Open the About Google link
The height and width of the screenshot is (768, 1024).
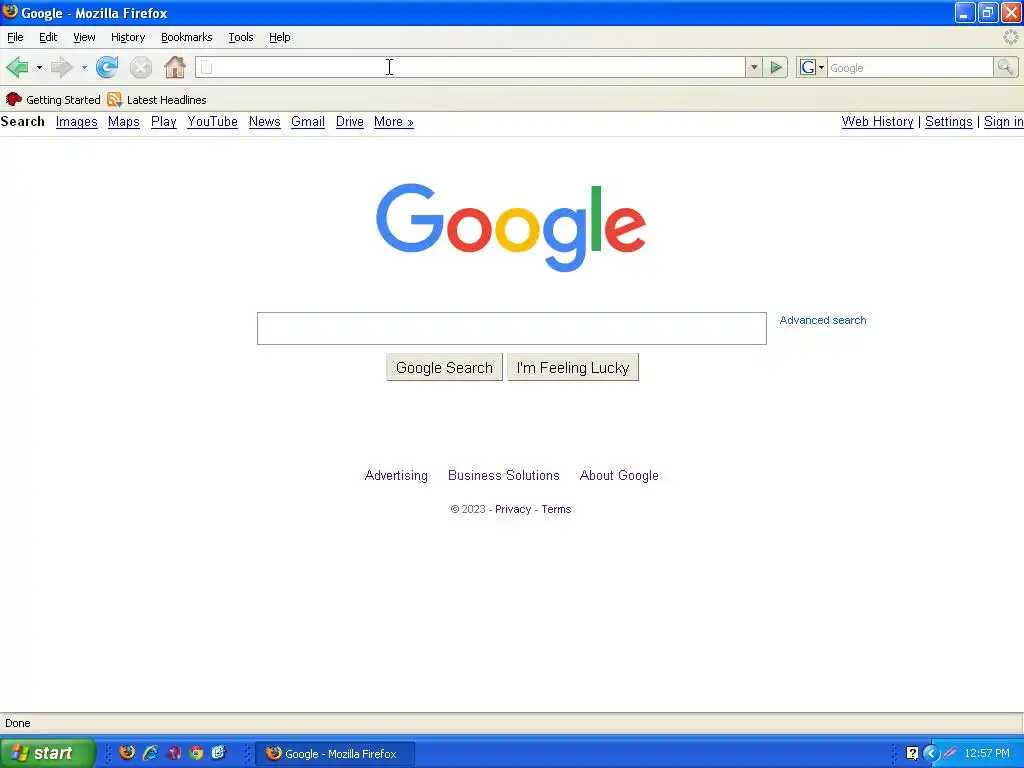(619, 475)
